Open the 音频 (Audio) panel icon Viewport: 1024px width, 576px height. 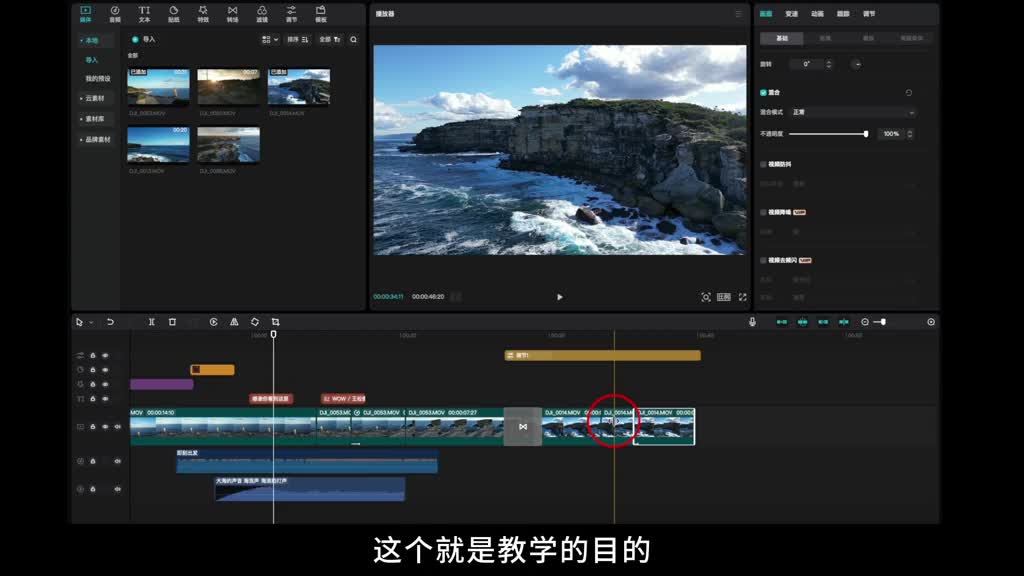[114, 13]
